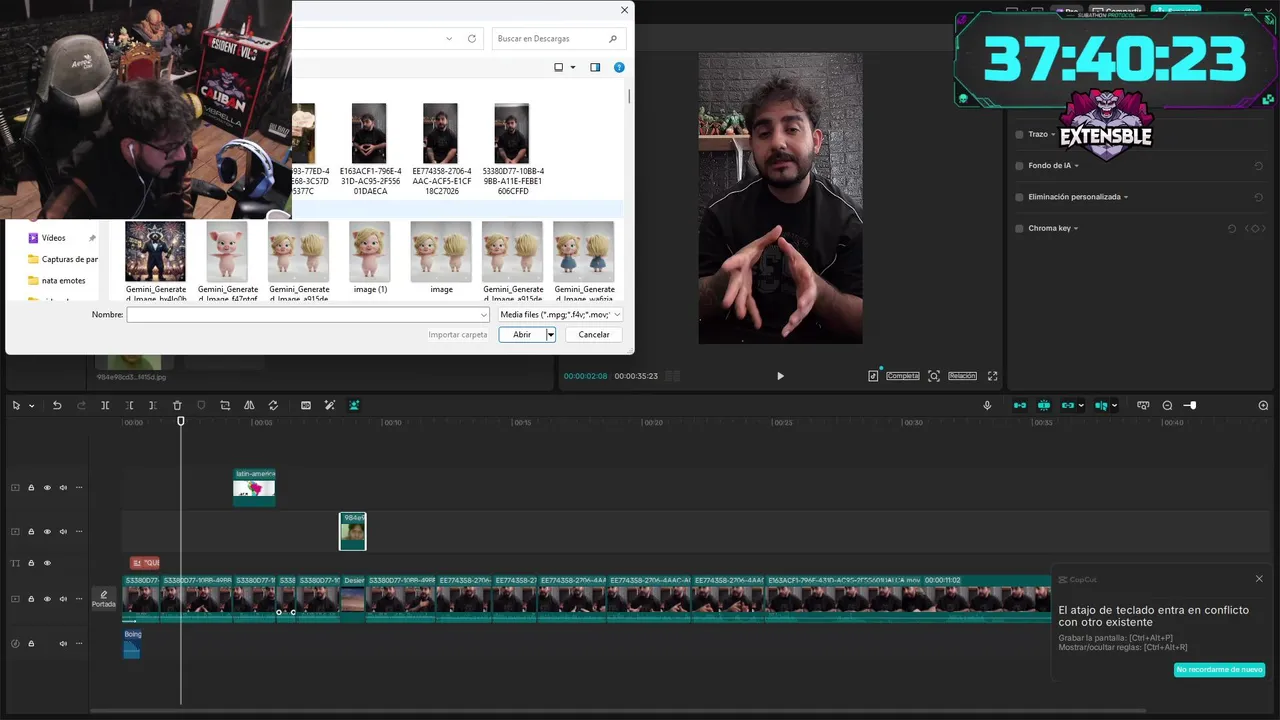Hide the text track with eye icon
This screenshot has width=1280, height=720.
point(47,563)
